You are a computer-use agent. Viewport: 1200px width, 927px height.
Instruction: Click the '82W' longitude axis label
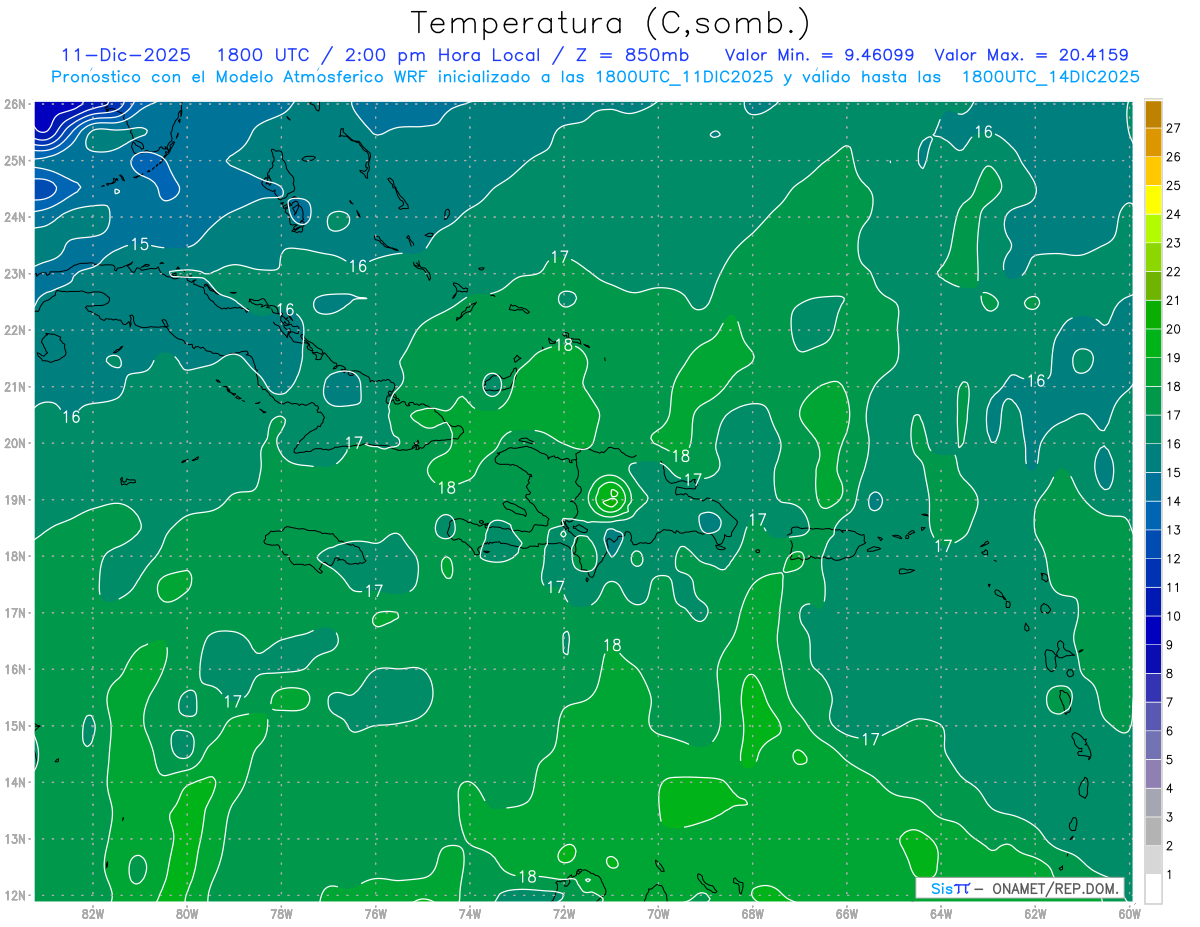[93, 913]
